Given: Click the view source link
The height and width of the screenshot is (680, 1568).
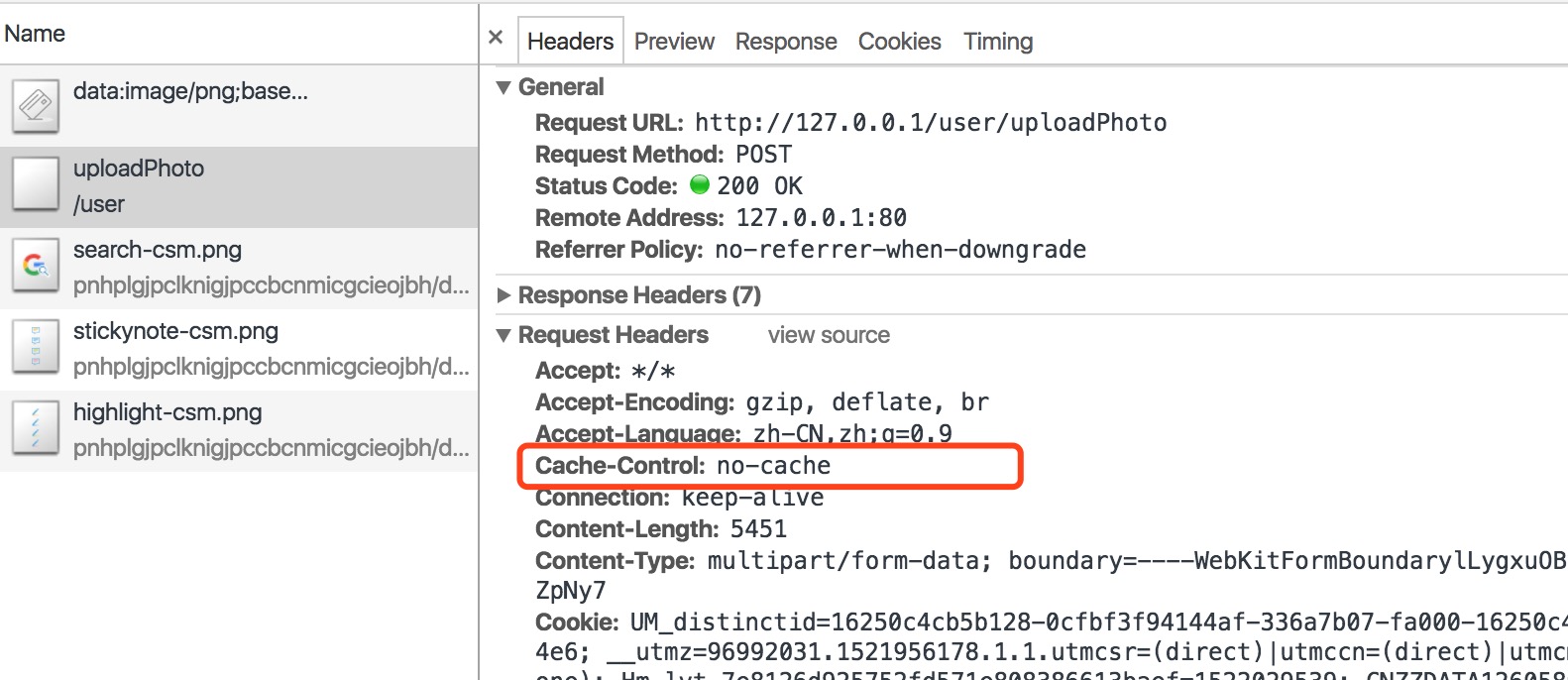Looking at the screenshot, I should (829, 335).
